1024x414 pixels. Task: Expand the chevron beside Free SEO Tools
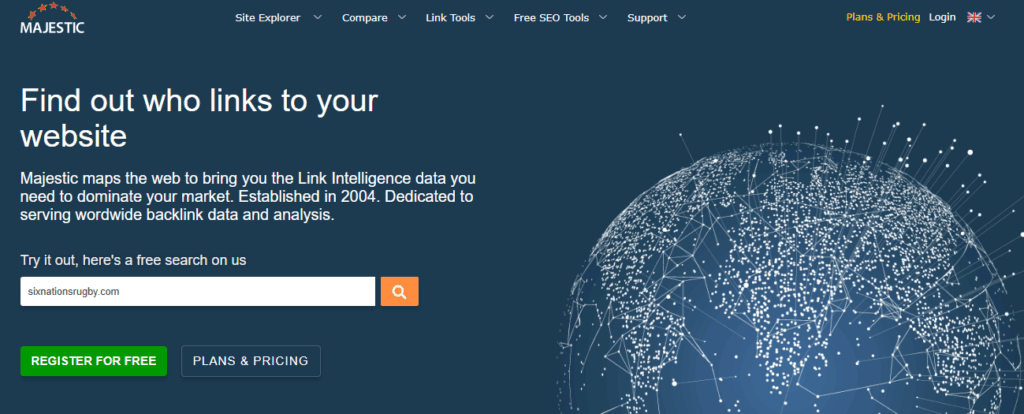(603, 18)
